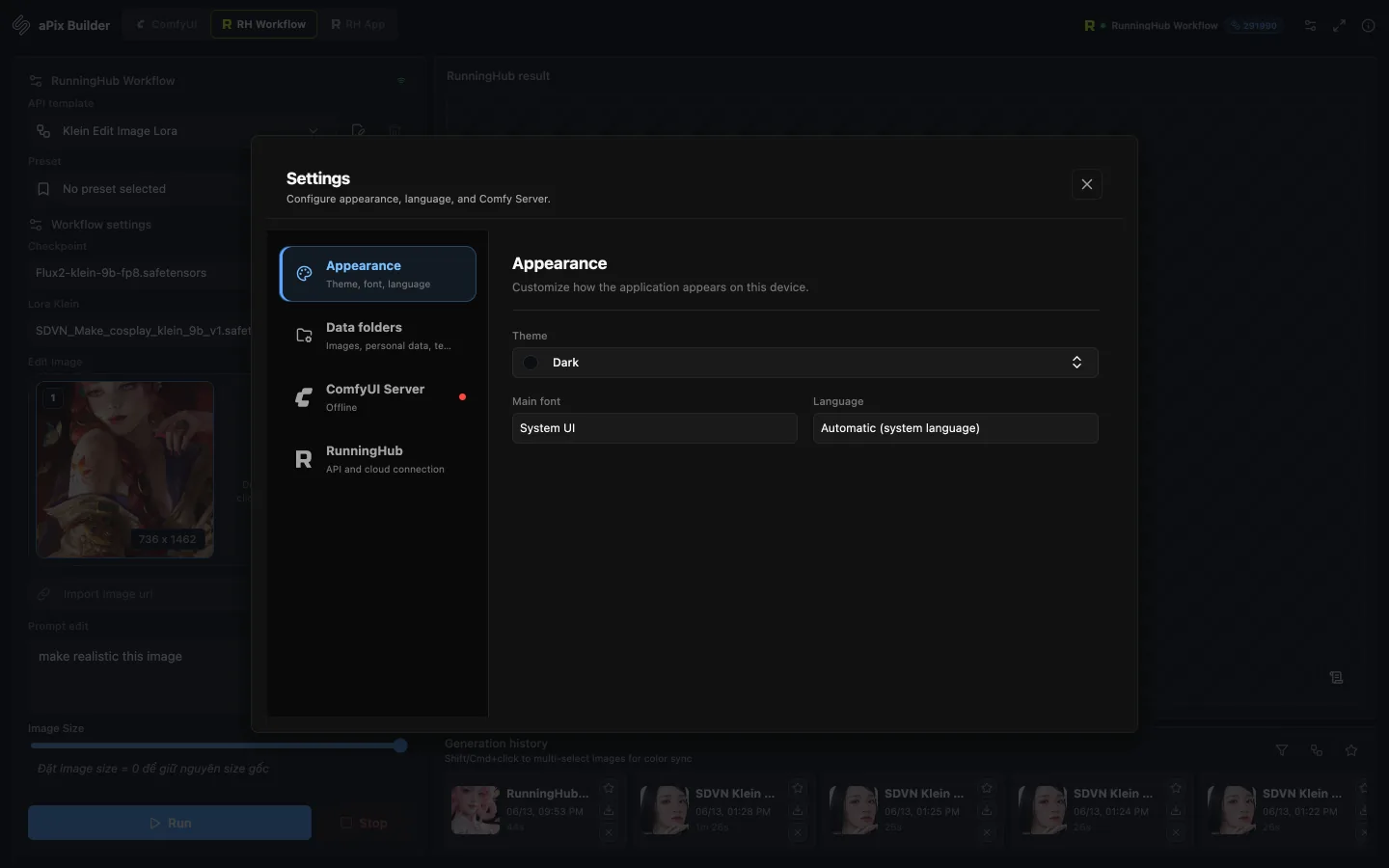Open the API template dropdown Klein Edit Image Lora
Image resolution: width=1389 pixels, height=868 pixels.
[x=179, y=131]
